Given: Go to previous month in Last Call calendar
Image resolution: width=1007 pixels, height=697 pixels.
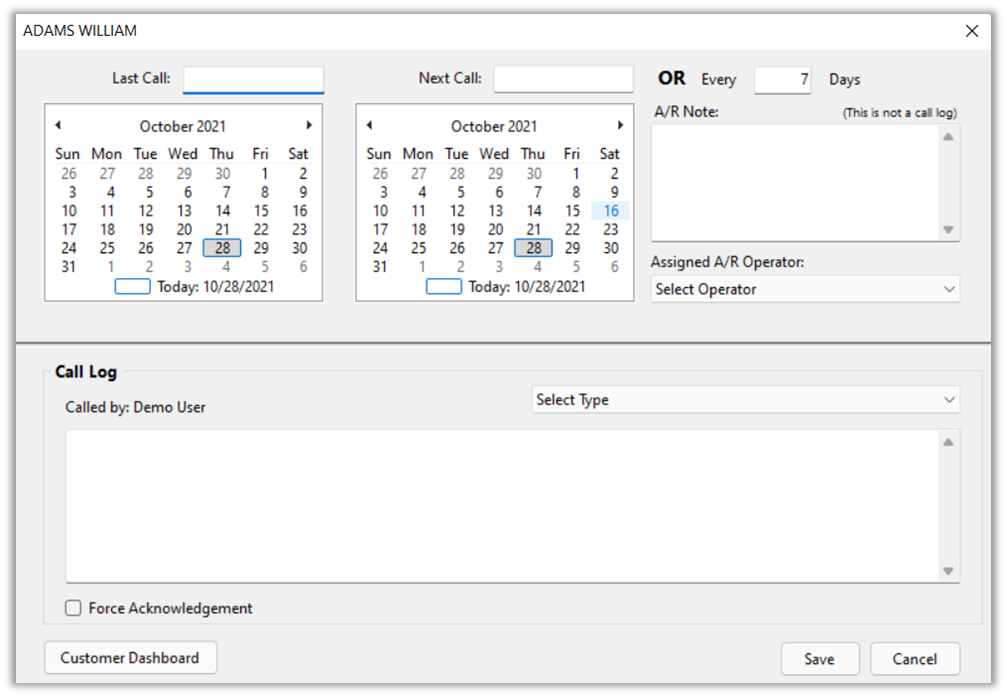Looking at the screenshot, I should point(58,125).
